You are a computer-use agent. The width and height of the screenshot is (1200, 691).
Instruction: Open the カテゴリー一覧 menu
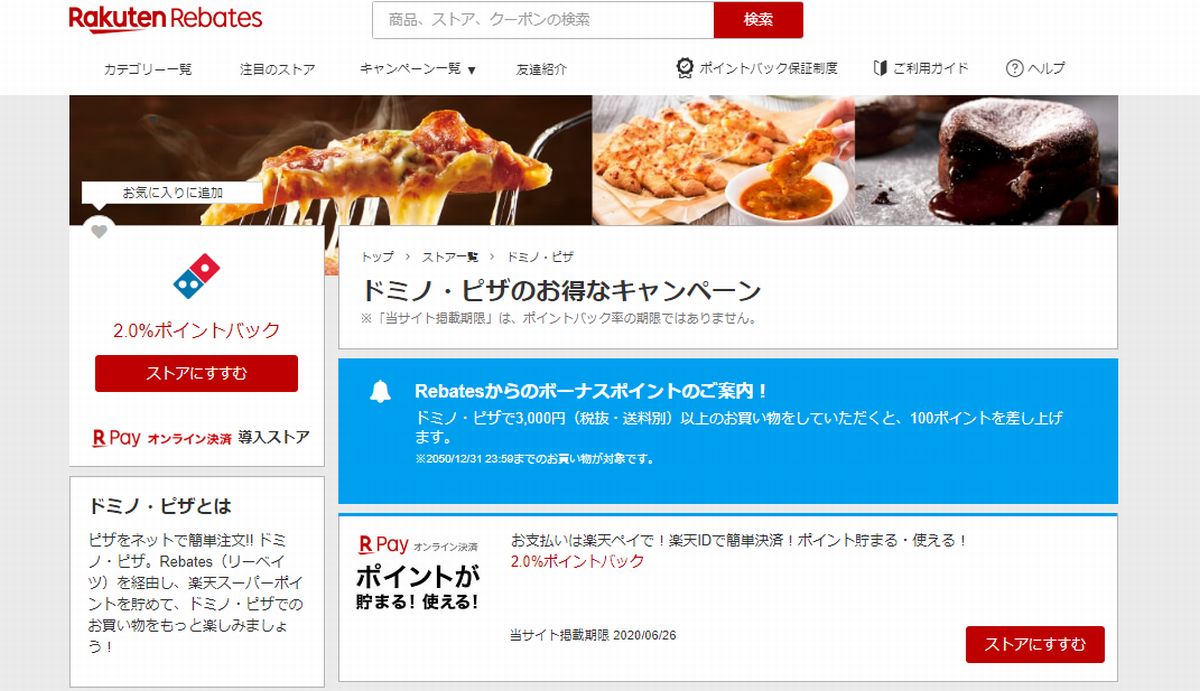[148, 69]
